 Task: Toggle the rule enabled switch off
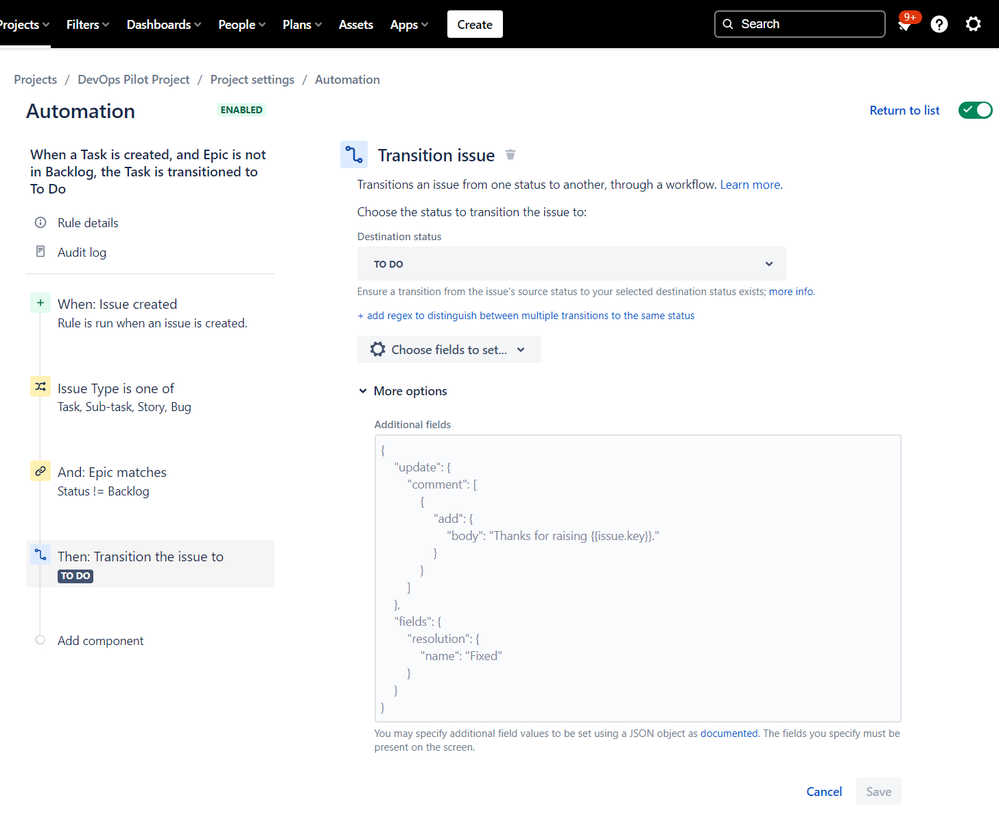975,110
